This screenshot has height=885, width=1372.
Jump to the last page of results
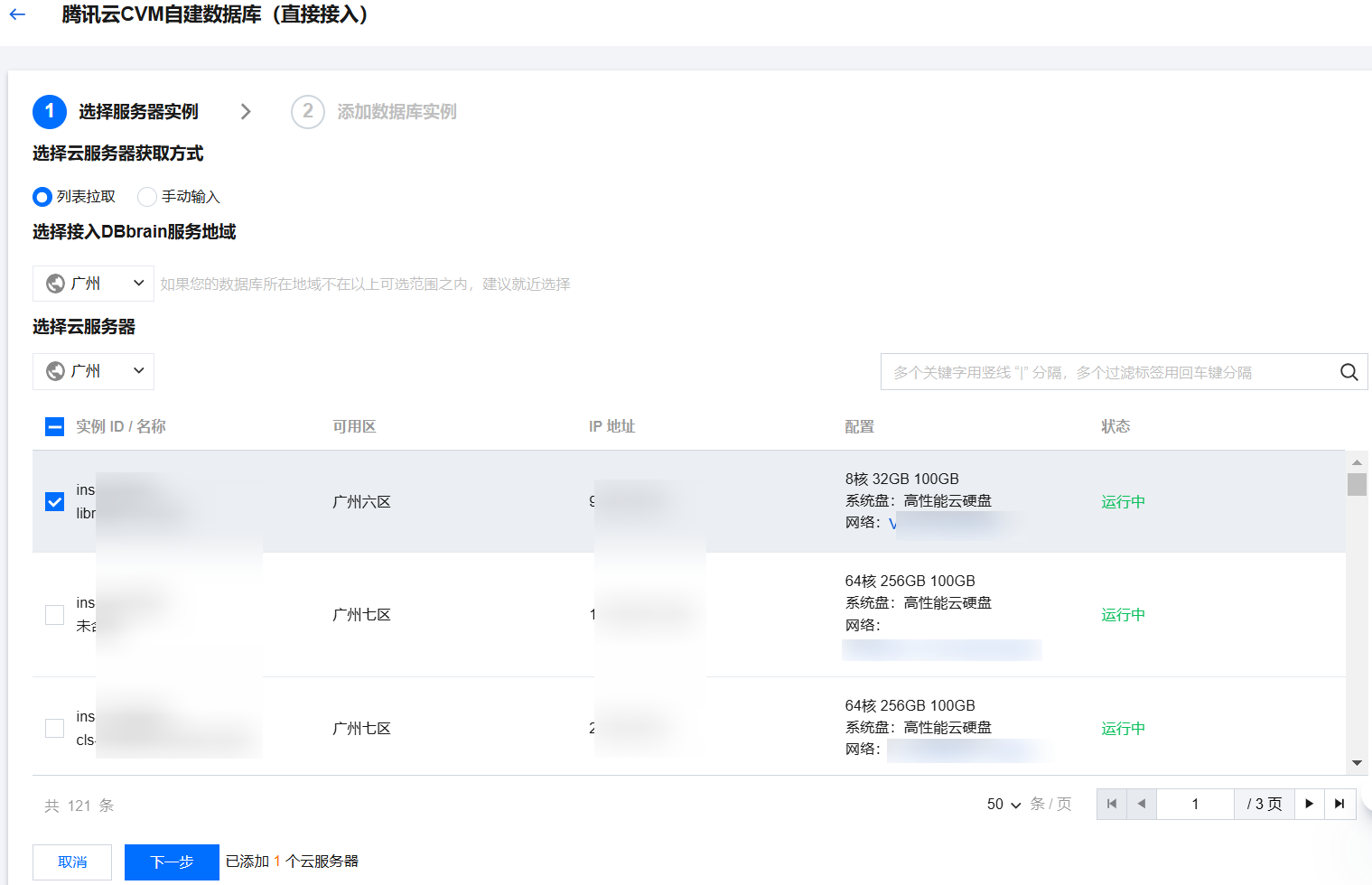click(x=1339, y=804)
